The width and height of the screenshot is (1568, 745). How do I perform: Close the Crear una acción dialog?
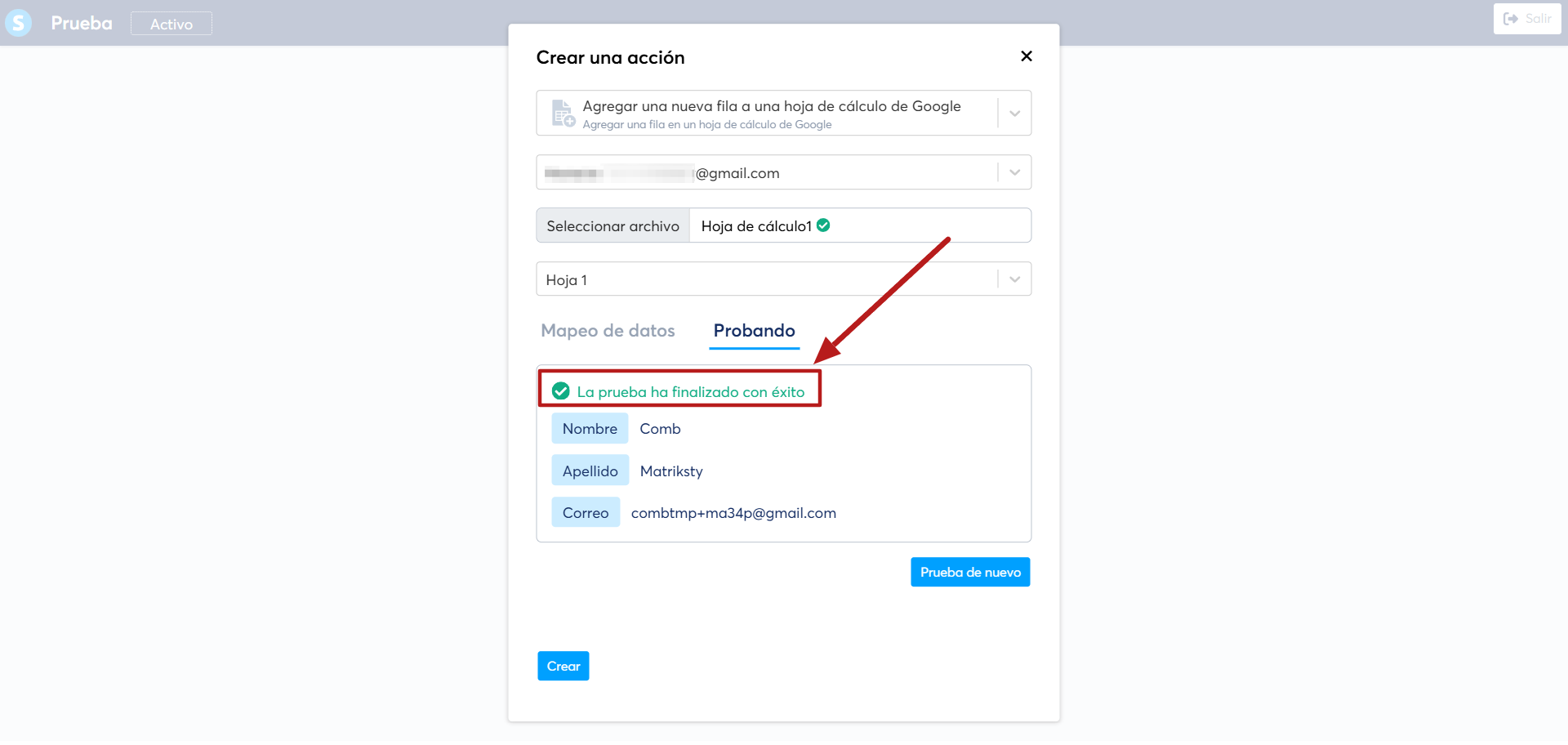(x=1027, y=56)
